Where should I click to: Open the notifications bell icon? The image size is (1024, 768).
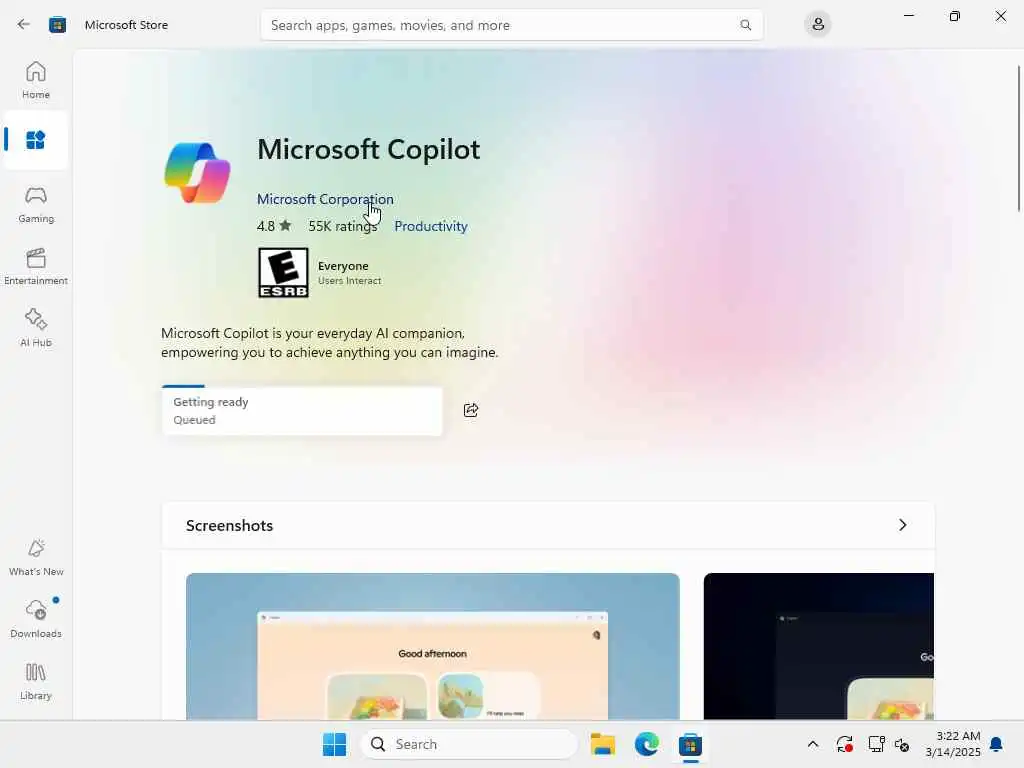coord(997,744)
